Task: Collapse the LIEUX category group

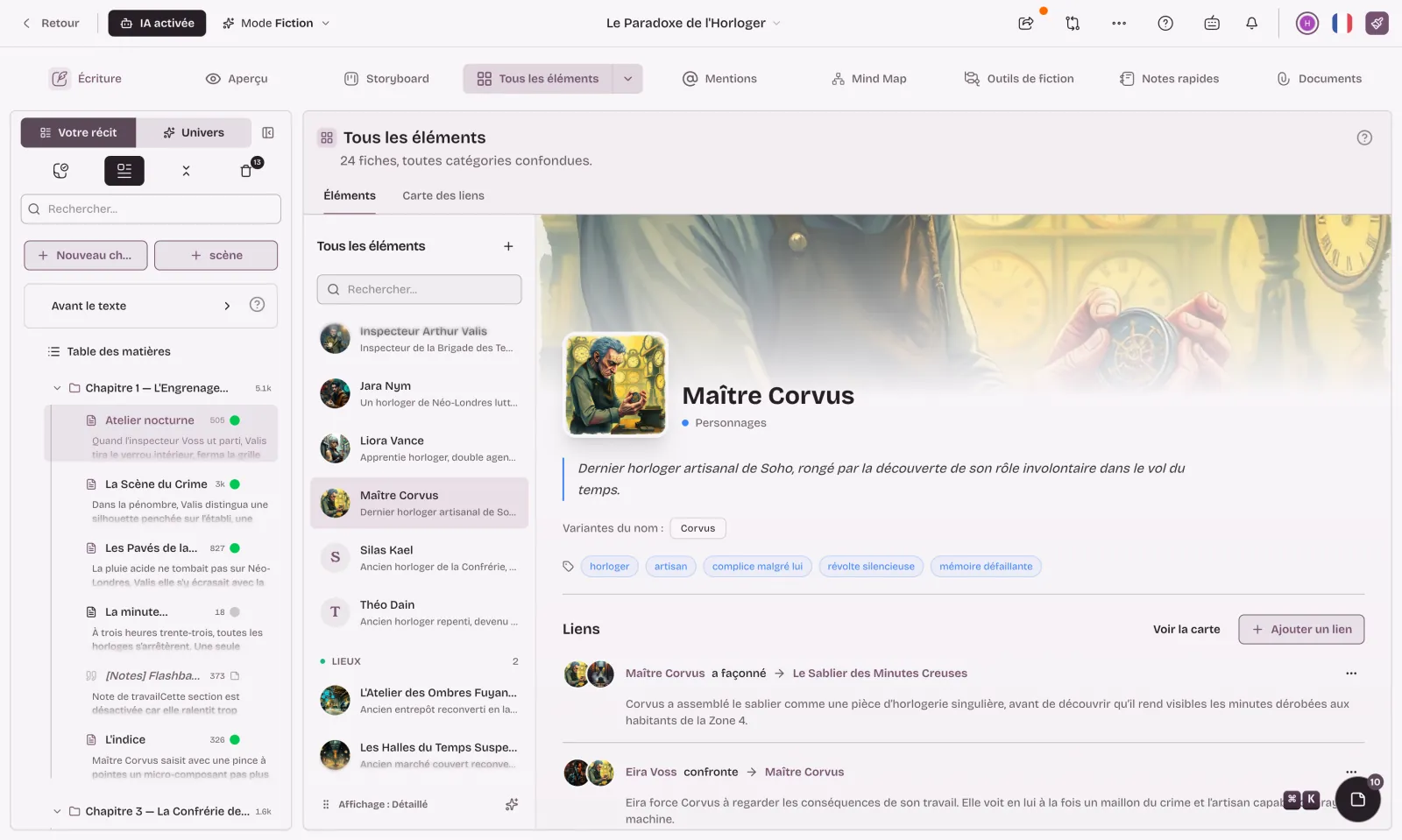Action: tap(420, 661)
